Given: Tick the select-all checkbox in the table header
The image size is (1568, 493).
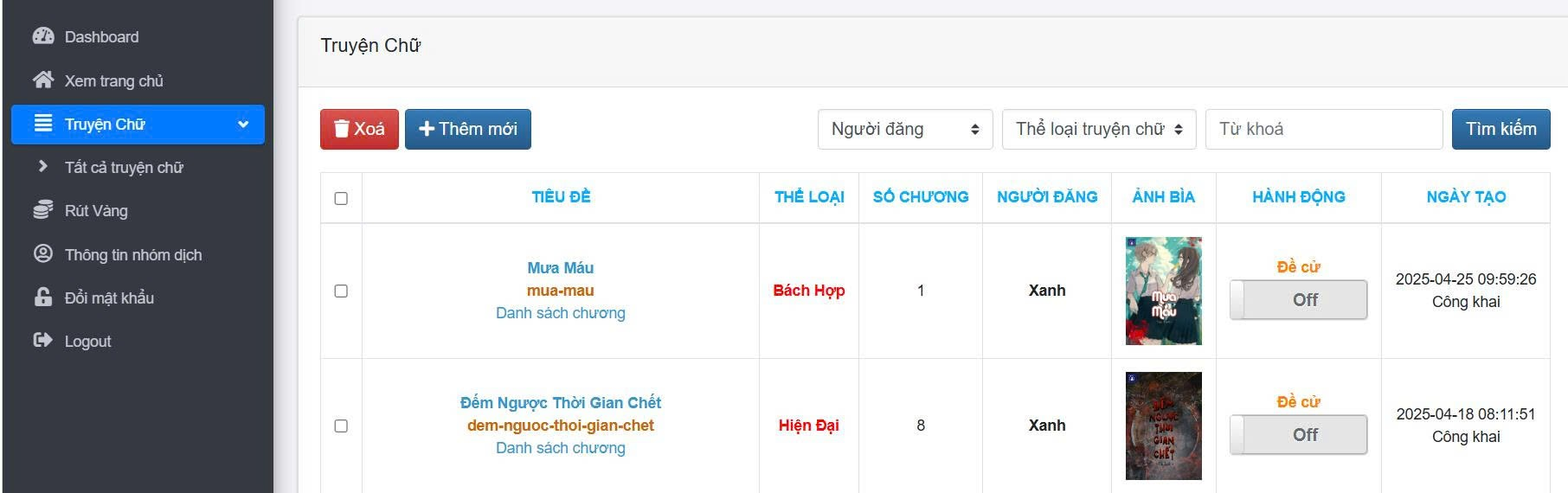Looking at the screenshot, I should (341, 198).
